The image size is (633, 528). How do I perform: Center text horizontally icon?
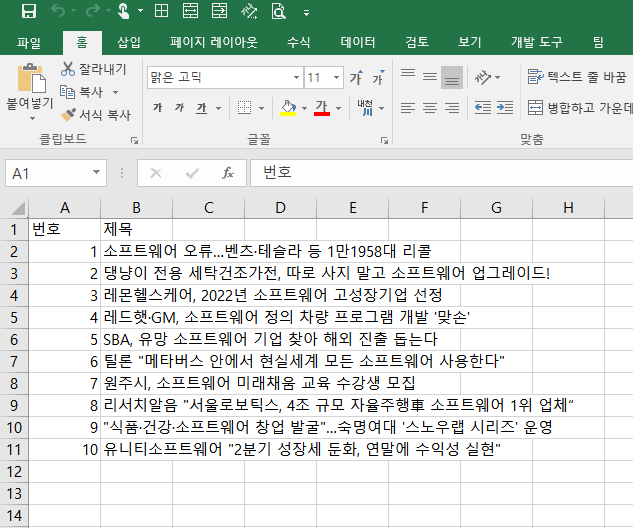(x=430, y=108)
